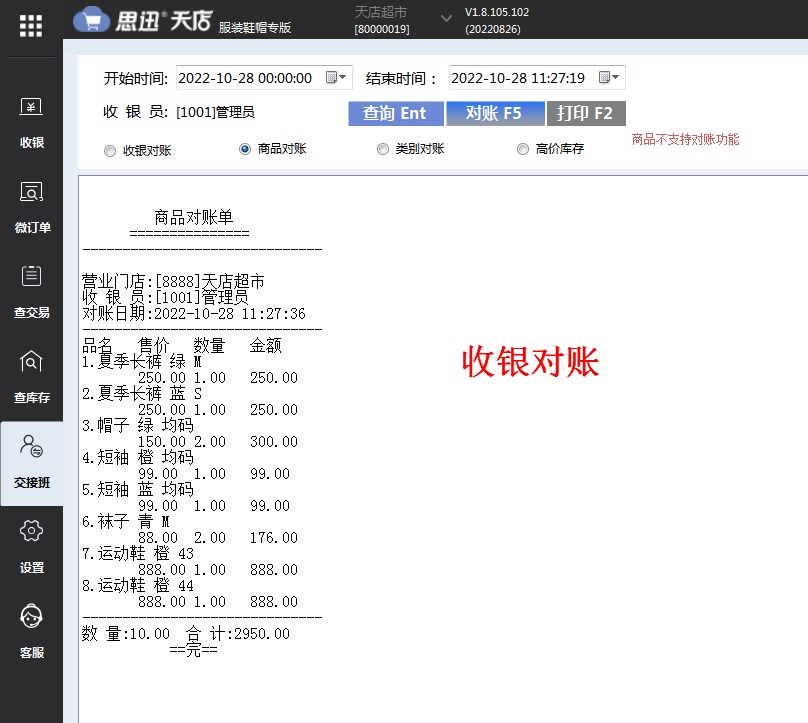This screenshot has width=808, height=723.
Task: Select the 天店超市 [80000019] store name
Action: coord(381,19)
